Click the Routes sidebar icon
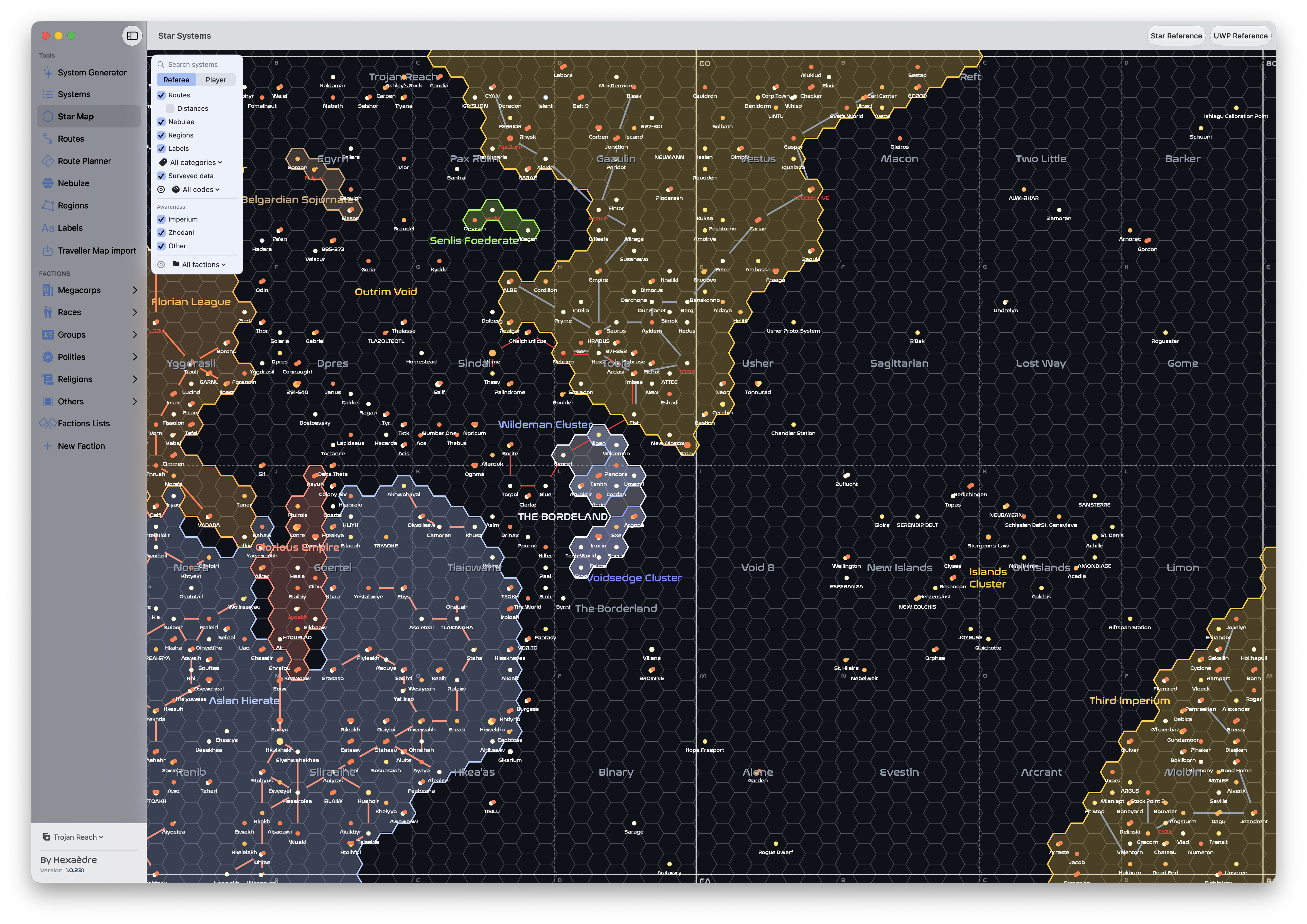 (x=48, y=139)
